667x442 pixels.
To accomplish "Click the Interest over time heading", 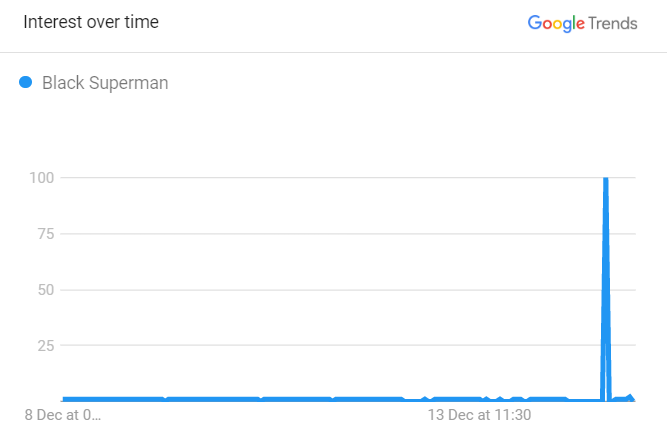I will [x=91, y=22].
